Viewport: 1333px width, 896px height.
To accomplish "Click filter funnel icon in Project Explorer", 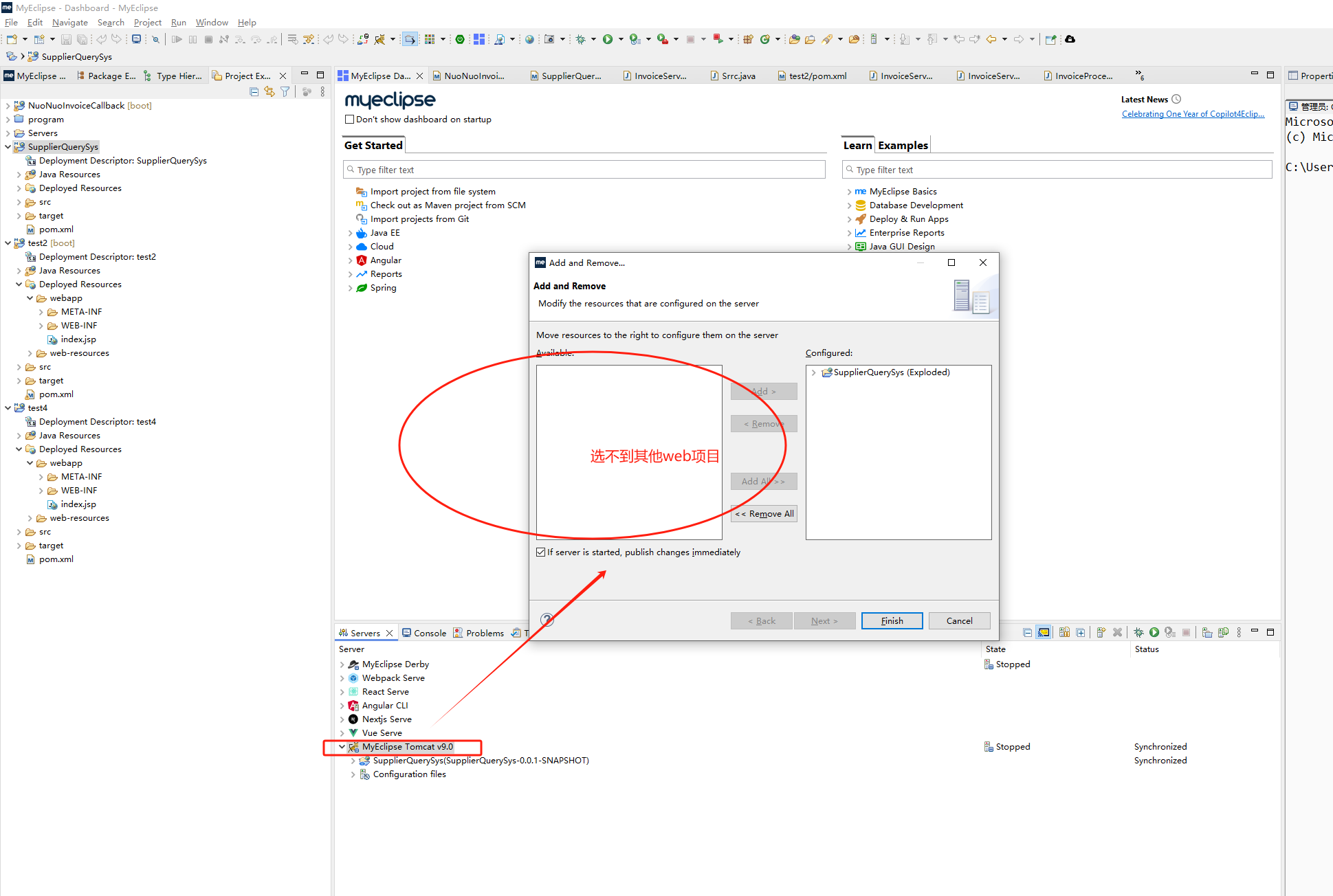I will coord(285,91).
